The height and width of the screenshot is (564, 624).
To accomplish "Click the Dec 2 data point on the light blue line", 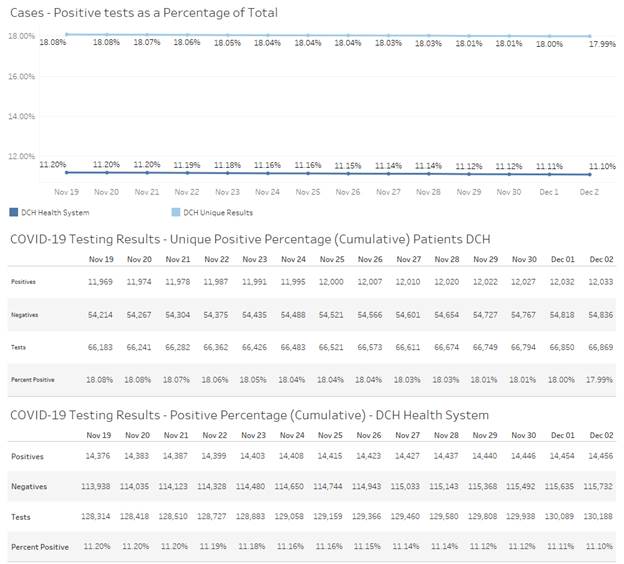I will tap(589, 36).
